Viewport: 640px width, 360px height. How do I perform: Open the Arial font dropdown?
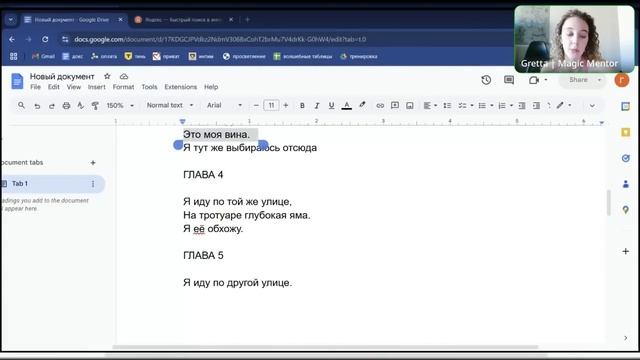click(224, 105)
